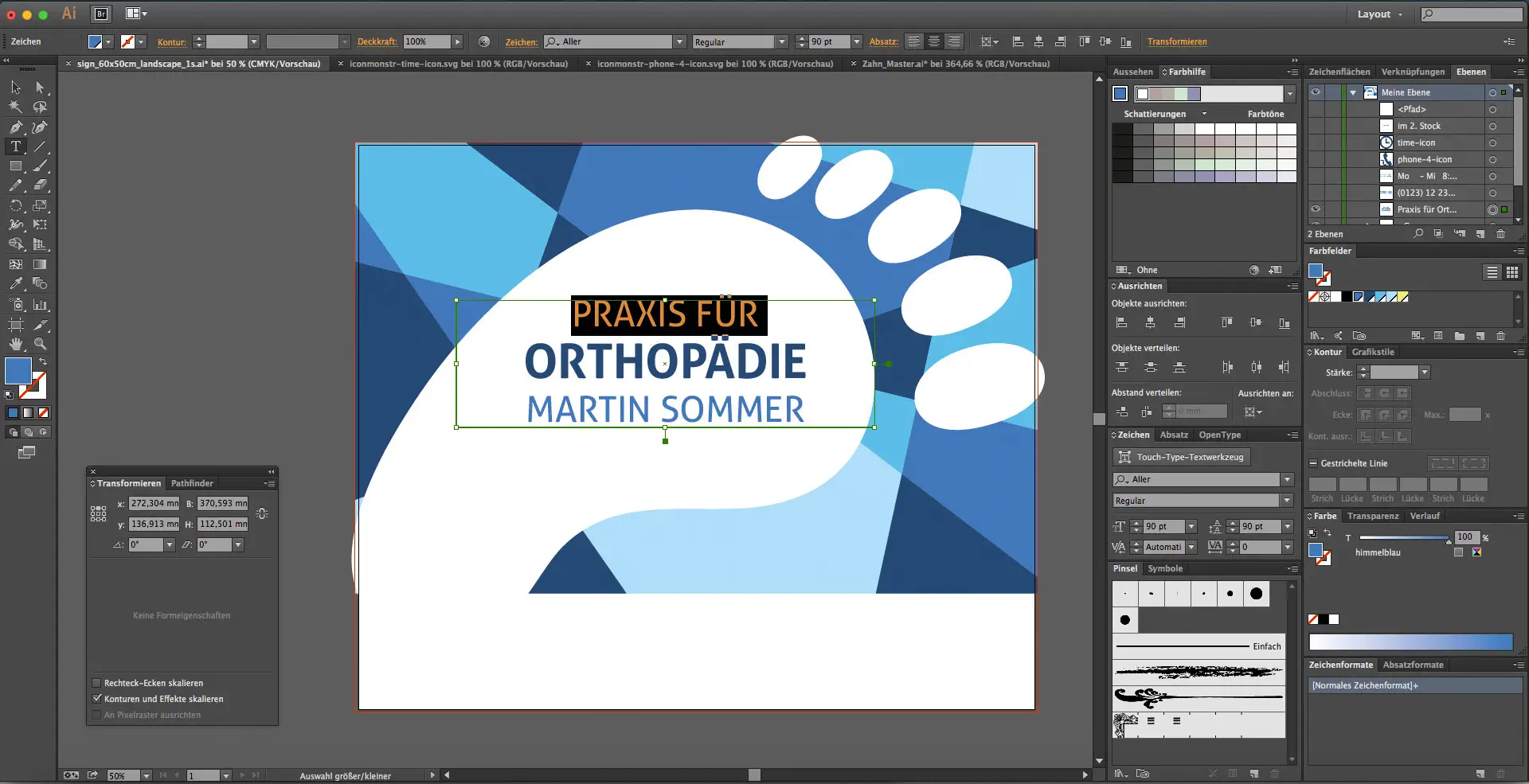Open the Zahn_Master.ai document tab
The width and height of the screenshot is (1529, 784).
click(955, 64)
